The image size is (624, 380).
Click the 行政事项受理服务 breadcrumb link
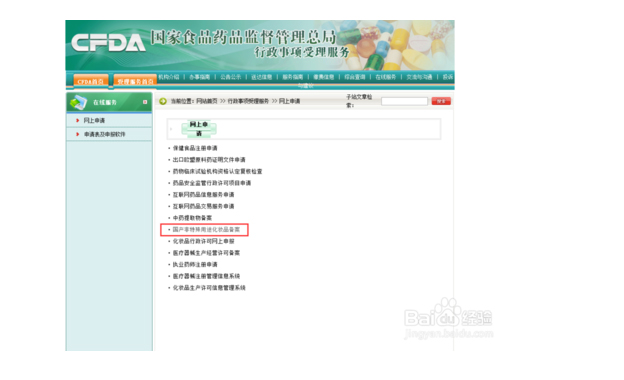click(x=248, y=101)
